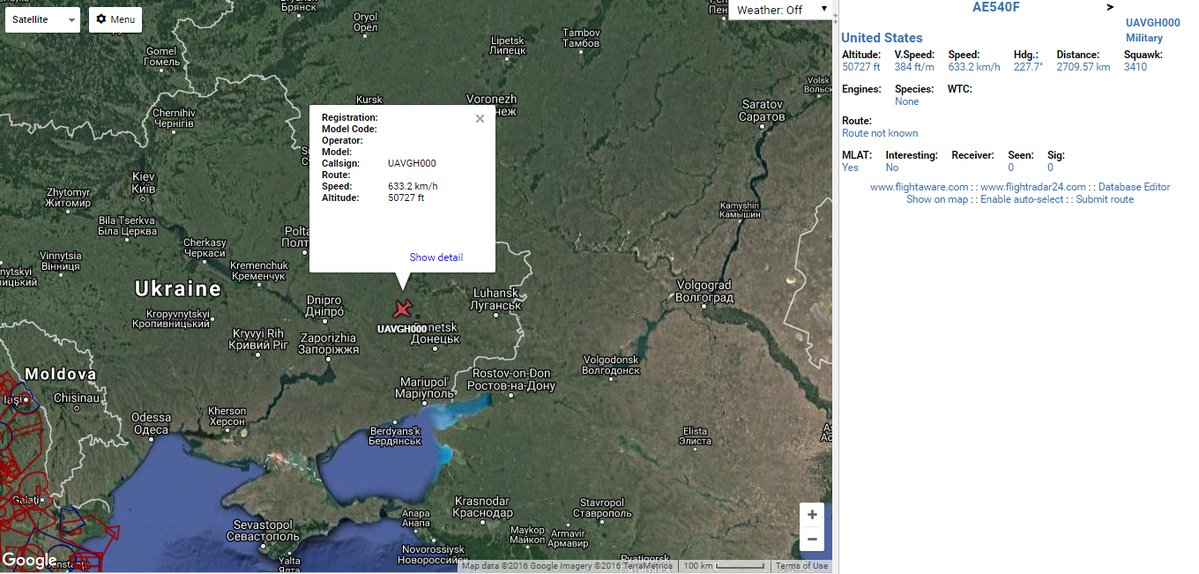Click distance value 2709.57 km
This screenshot has width=1199, height=574.
pyautogui.click(x=1084, y=67)
